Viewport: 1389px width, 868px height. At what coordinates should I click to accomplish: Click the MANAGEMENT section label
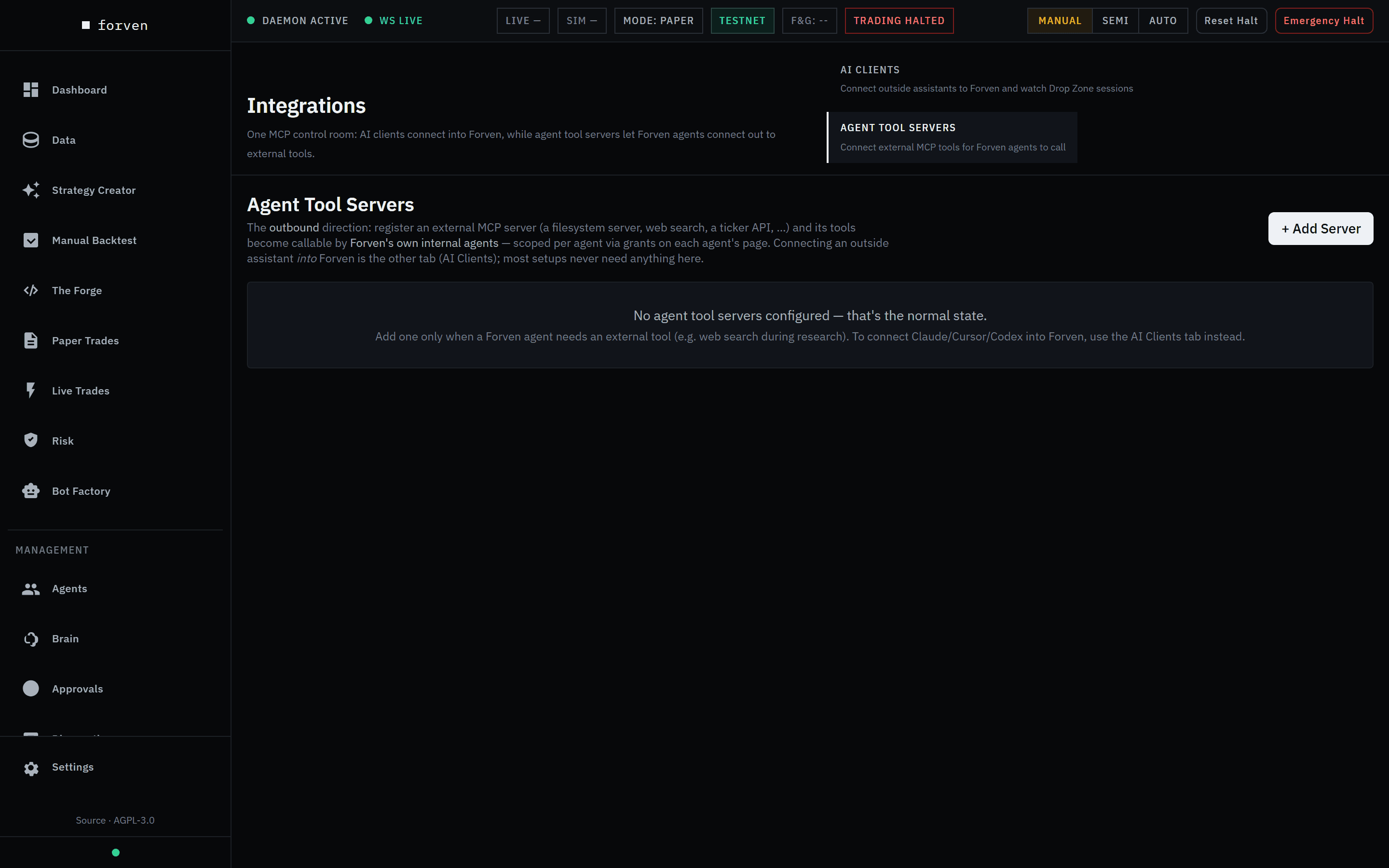52,550
